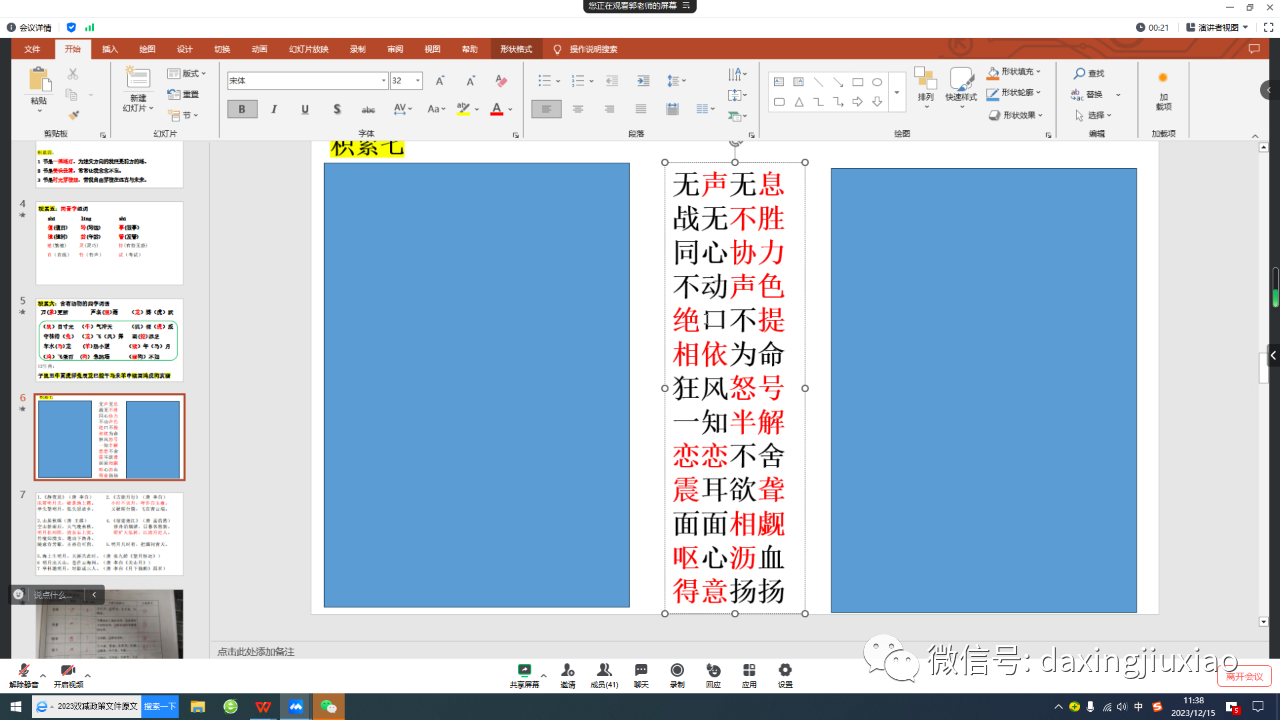Screen dimensions: 1280x720
Task: Click the 查找 (Find) button
Action: pos(1089,74)
